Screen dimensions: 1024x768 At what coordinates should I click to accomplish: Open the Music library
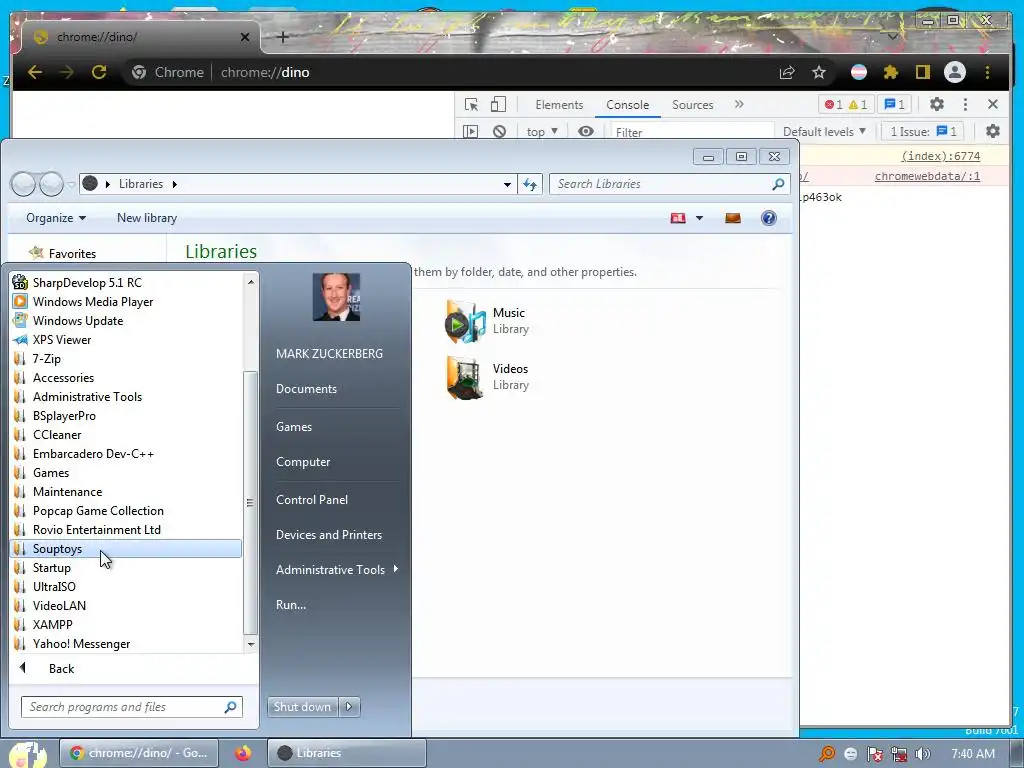487,321
